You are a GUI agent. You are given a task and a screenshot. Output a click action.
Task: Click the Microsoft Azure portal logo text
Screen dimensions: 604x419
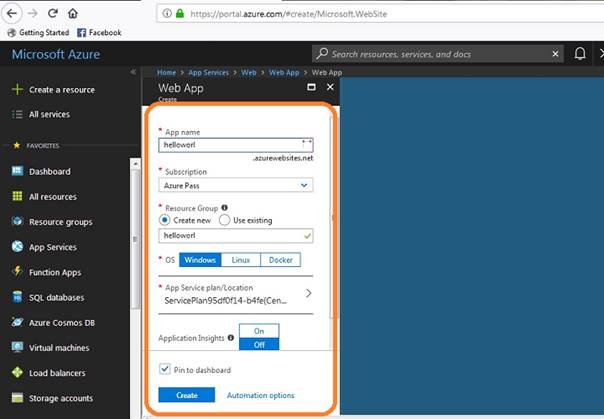(x=56, y=54)
